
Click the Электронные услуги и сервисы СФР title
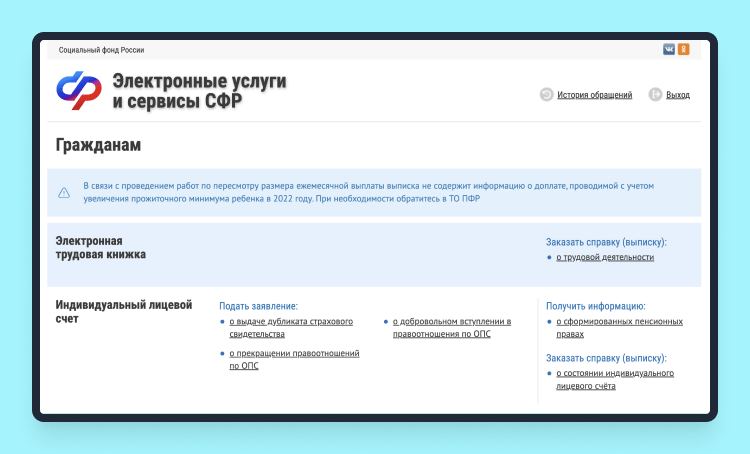[199, 91]
